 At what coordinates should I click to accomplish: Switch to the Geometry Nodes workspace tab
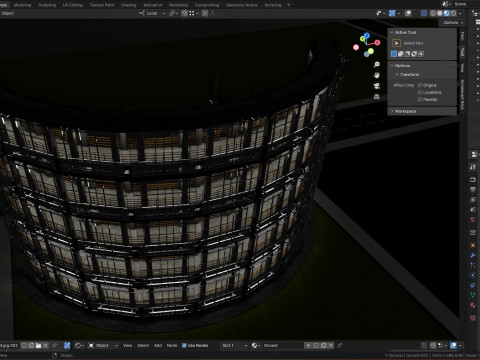[x=242, y=5]
